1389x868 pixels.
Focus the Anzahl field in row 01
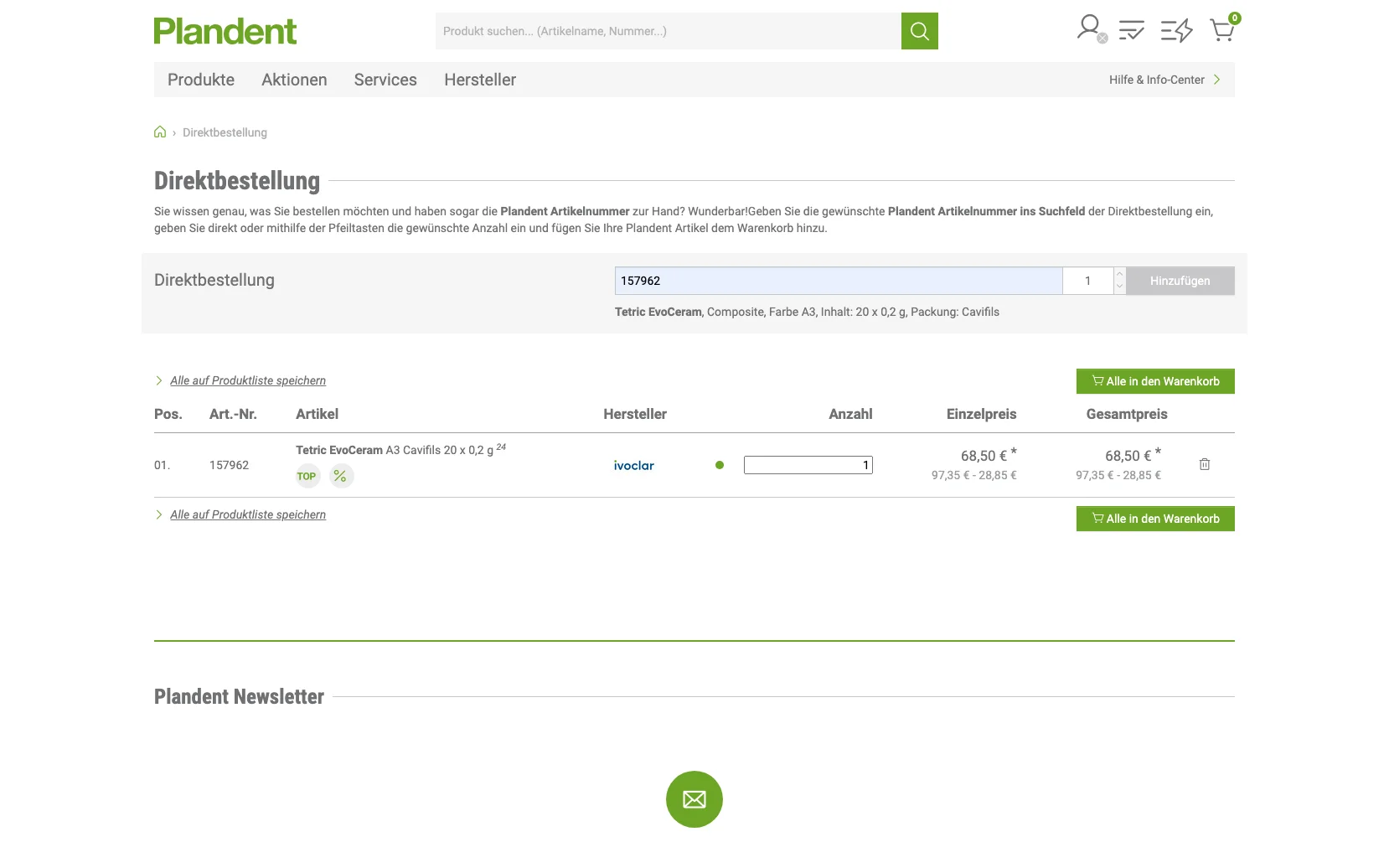tap(808, 465)
